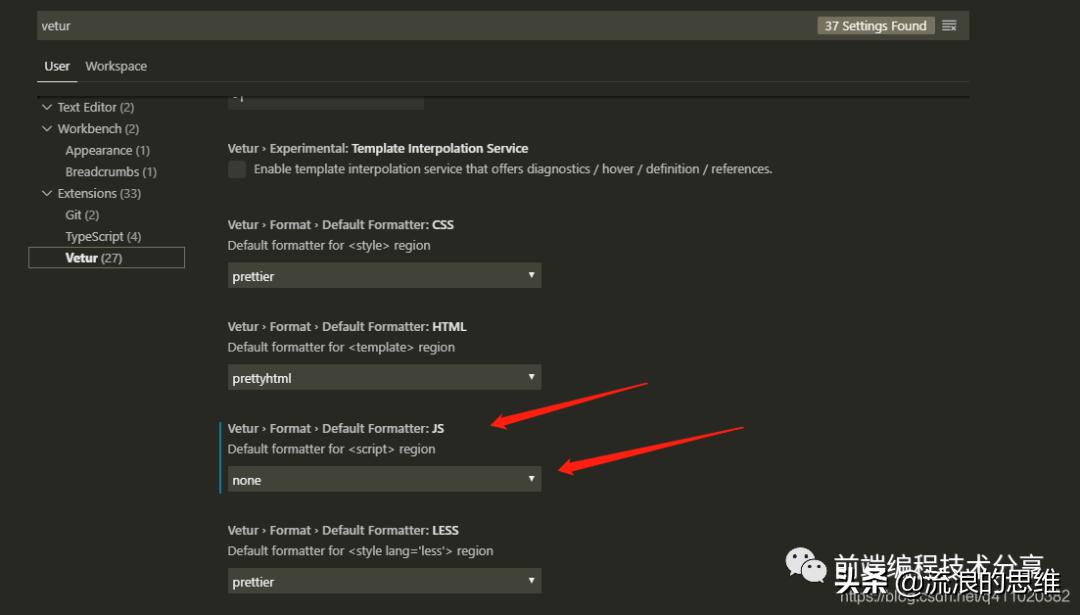Collapse the Text Editor chevron

coord(46,107)
